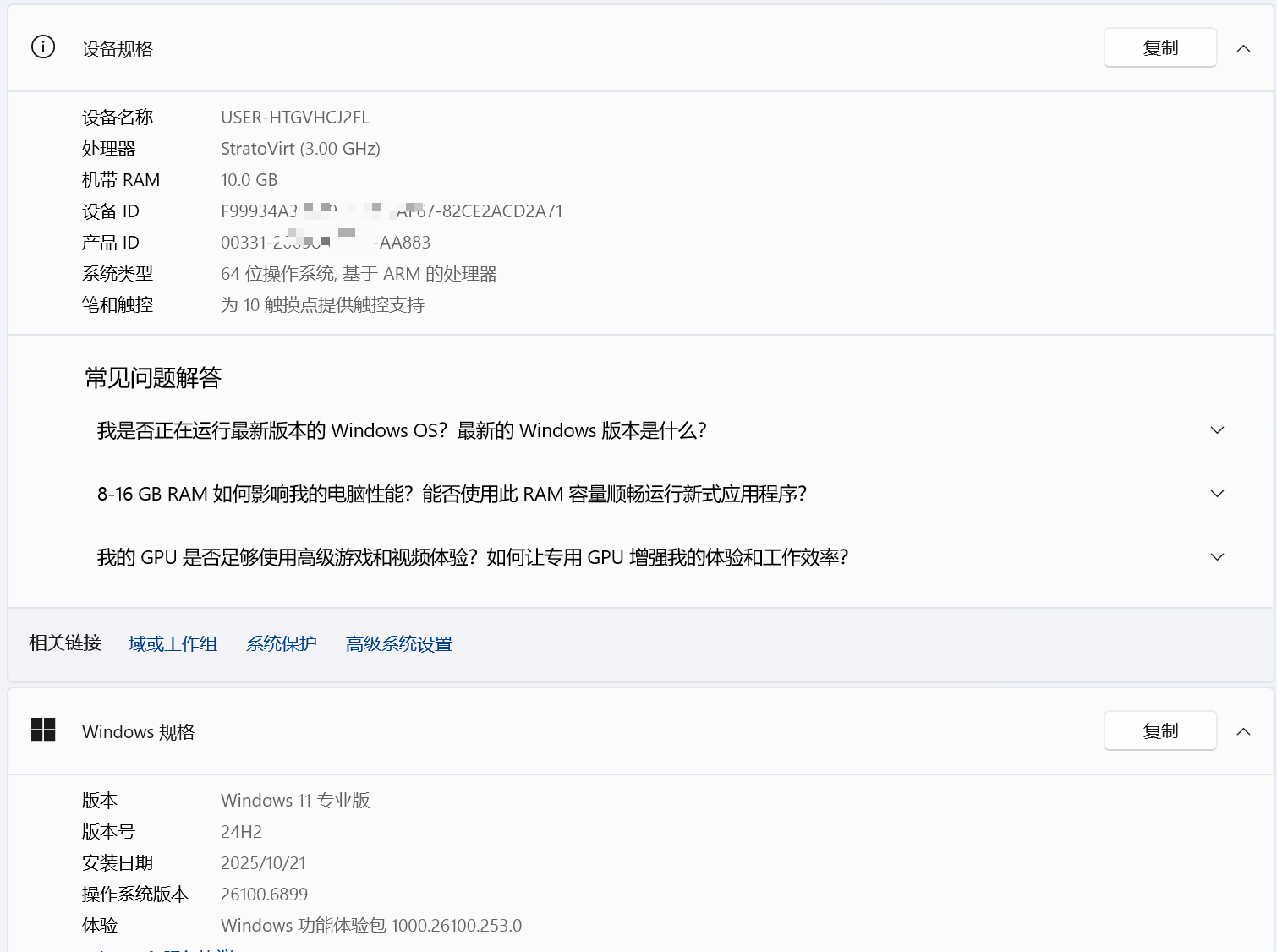Copy device specs with the 设备规格 复制 button
The width and height of the screenshot is (1277, 952).
coord(1160,47)
